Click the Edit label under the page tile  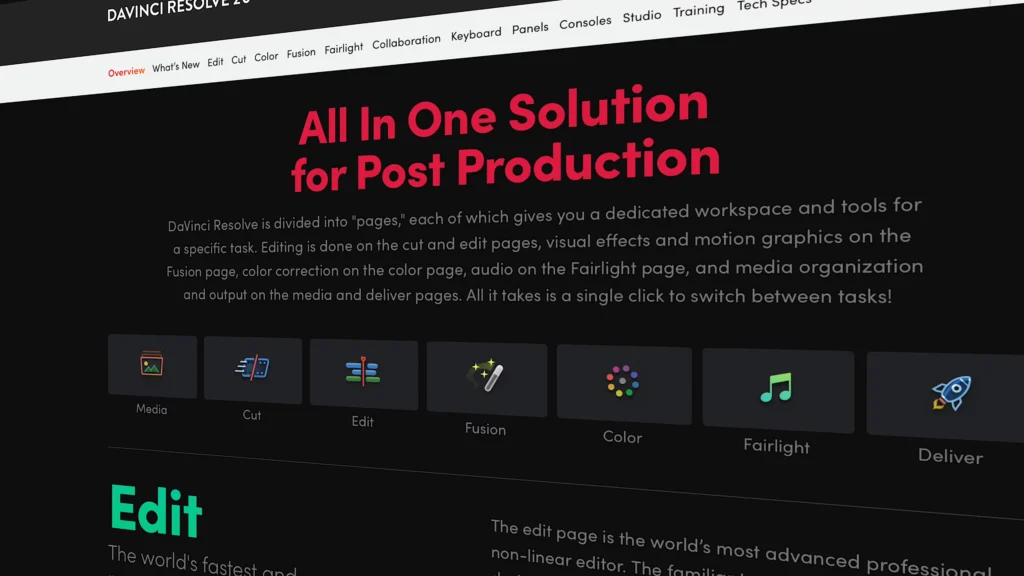[x=362, y=421]
